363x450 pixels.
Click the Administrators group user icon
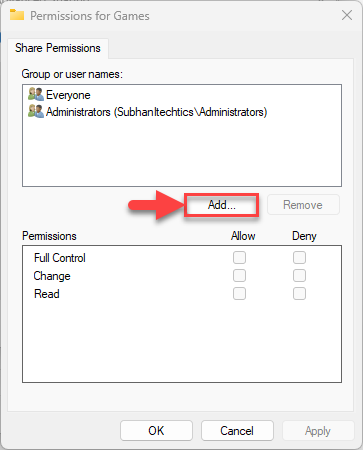coord(36,111)
